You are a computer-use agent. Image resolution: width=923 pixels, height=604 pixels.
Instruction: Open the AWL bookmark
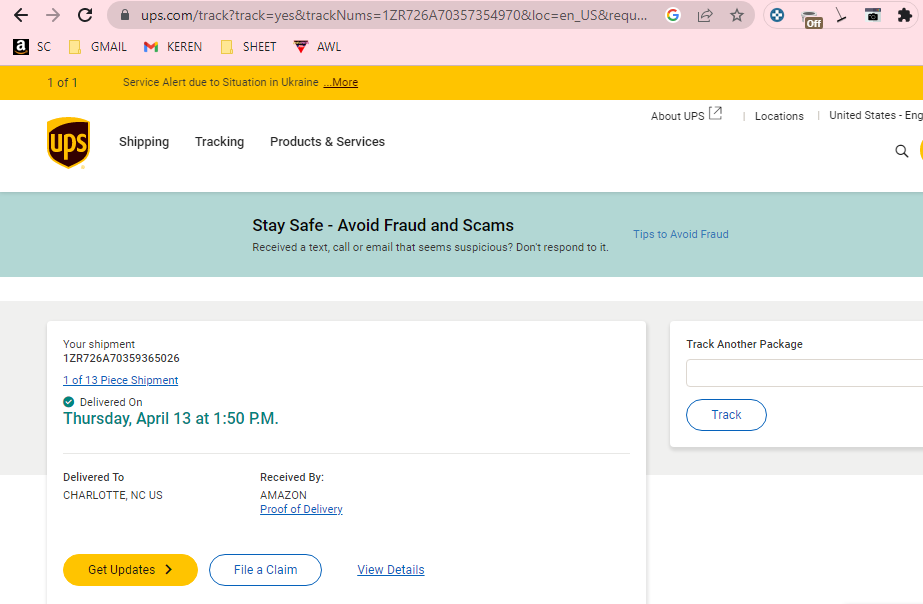(x=317, y=47)
